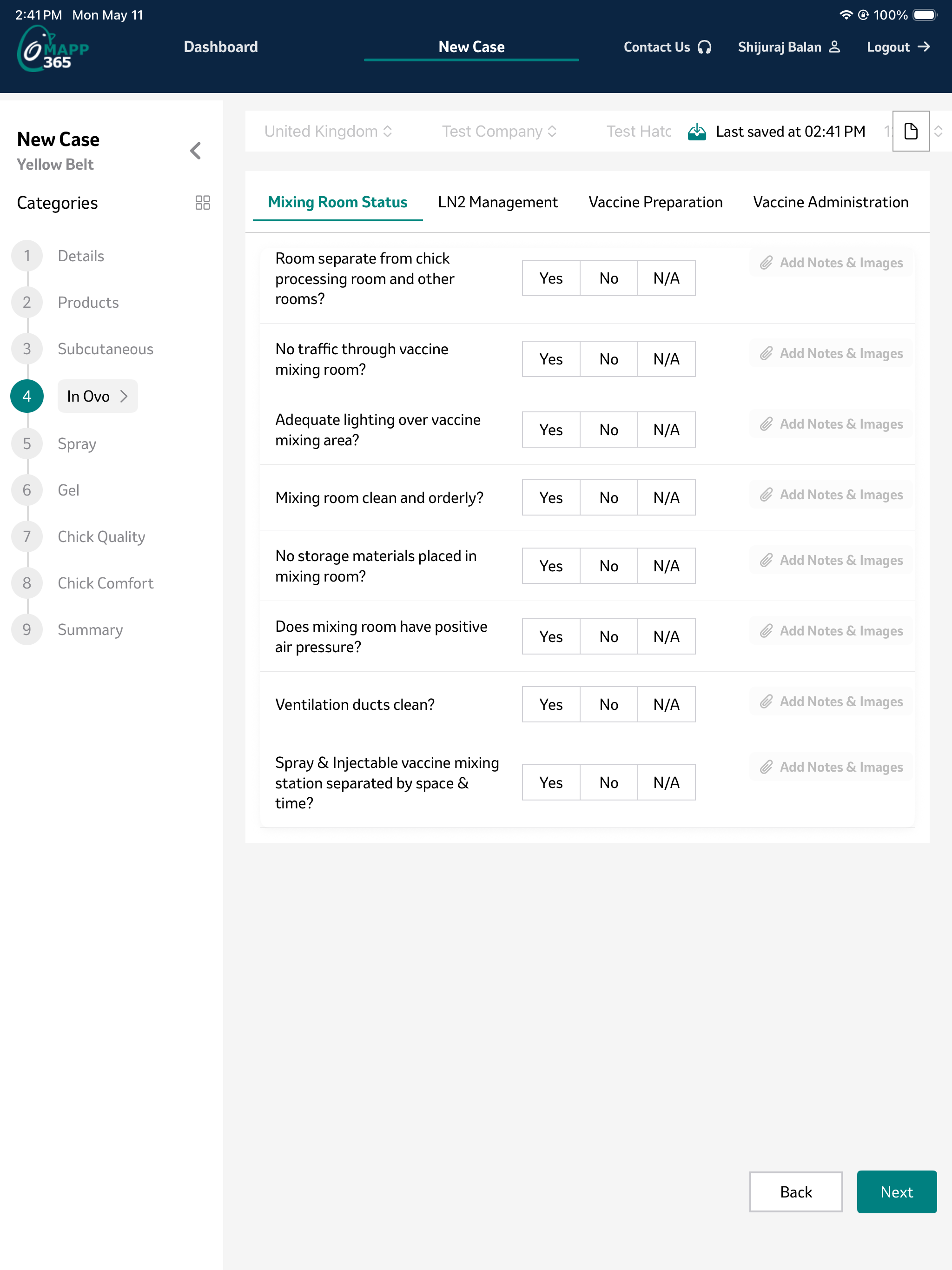Add Notes & Images for adequate lighting question
Screen dimensions: 952x1270
click(831, 424)
